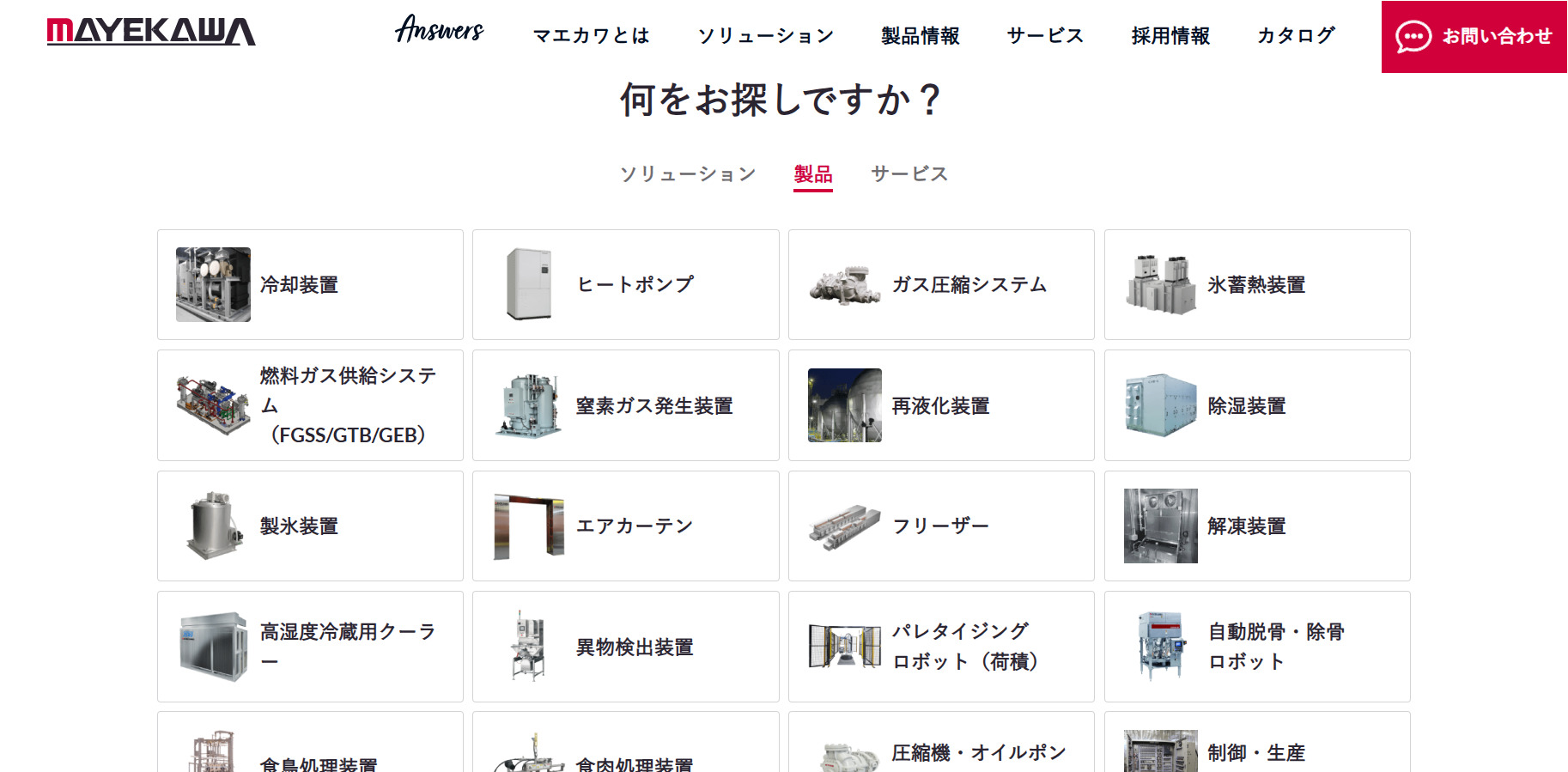The height and width of the screenshot is (772, 1568).
Task: Open the サービス header menu
Action: pyautogui.click(x=1045, y=36)
